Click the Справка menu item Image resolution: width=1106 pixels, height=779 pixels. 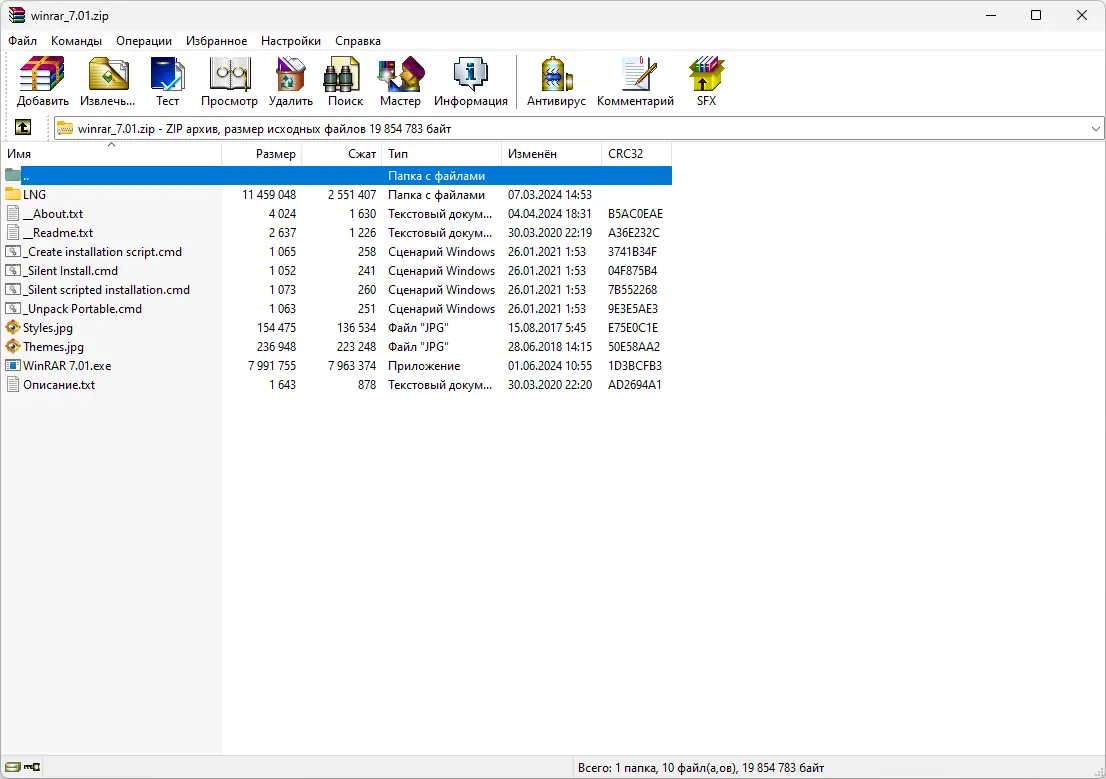click(x=357, y=41)
